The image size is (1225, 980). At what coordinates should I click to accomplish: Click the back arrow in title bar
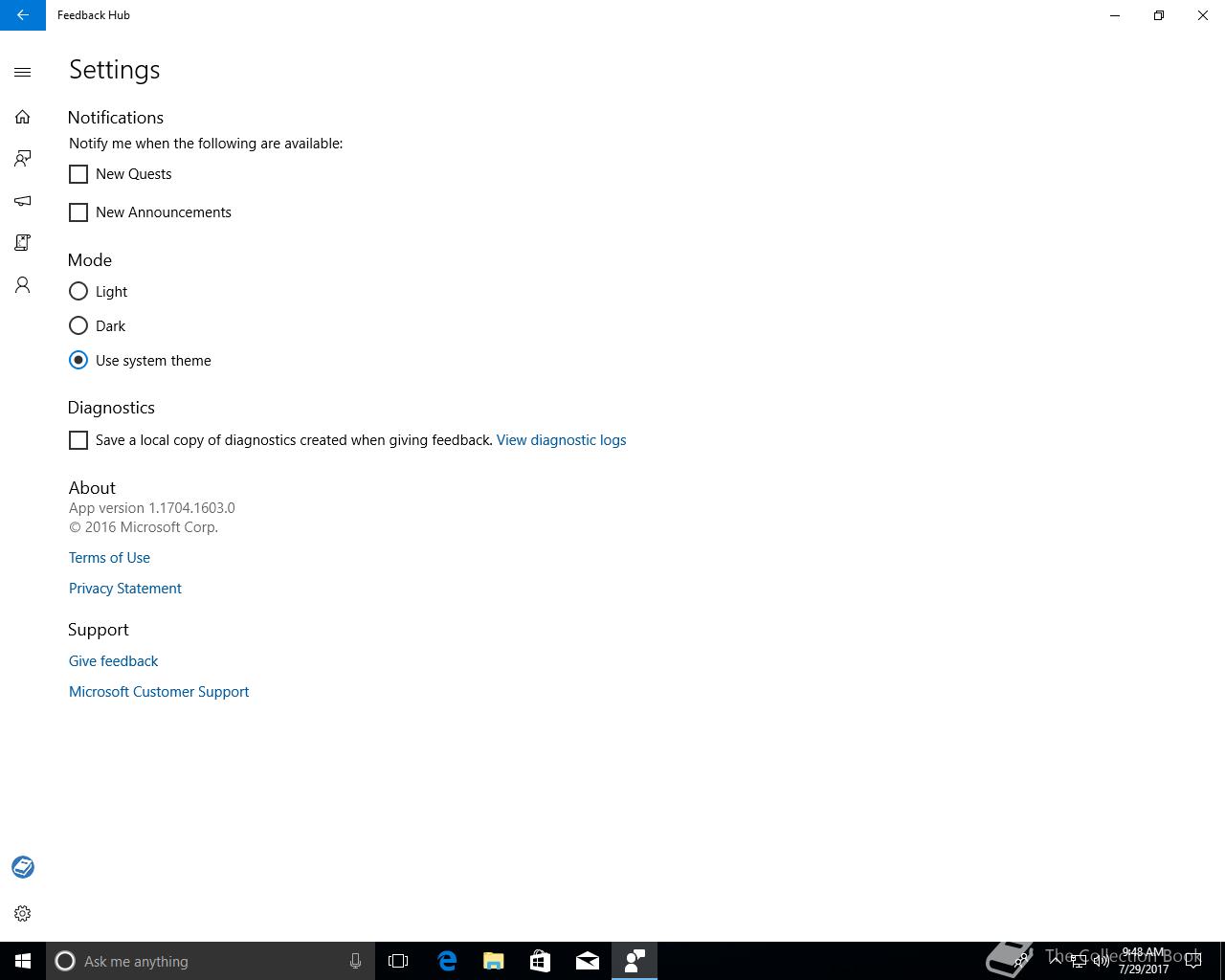[x=23, y=15]
